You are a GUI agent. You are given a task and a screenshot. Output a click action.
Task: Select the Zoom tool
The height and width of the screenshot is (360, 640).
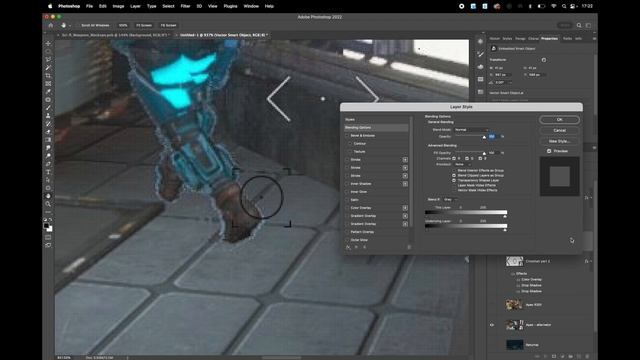coord(48,204)
